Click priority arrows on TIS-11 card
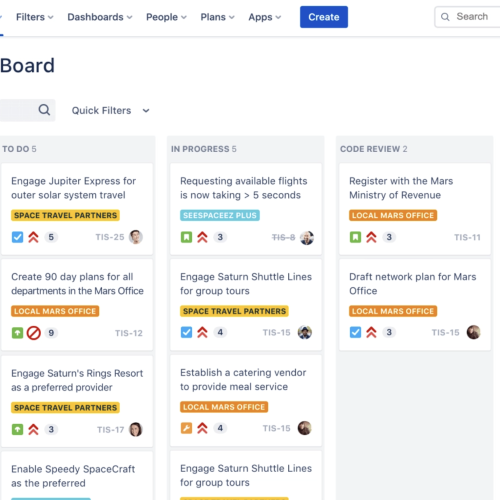This screenshot has height=500, width=500. click(371, 237)
